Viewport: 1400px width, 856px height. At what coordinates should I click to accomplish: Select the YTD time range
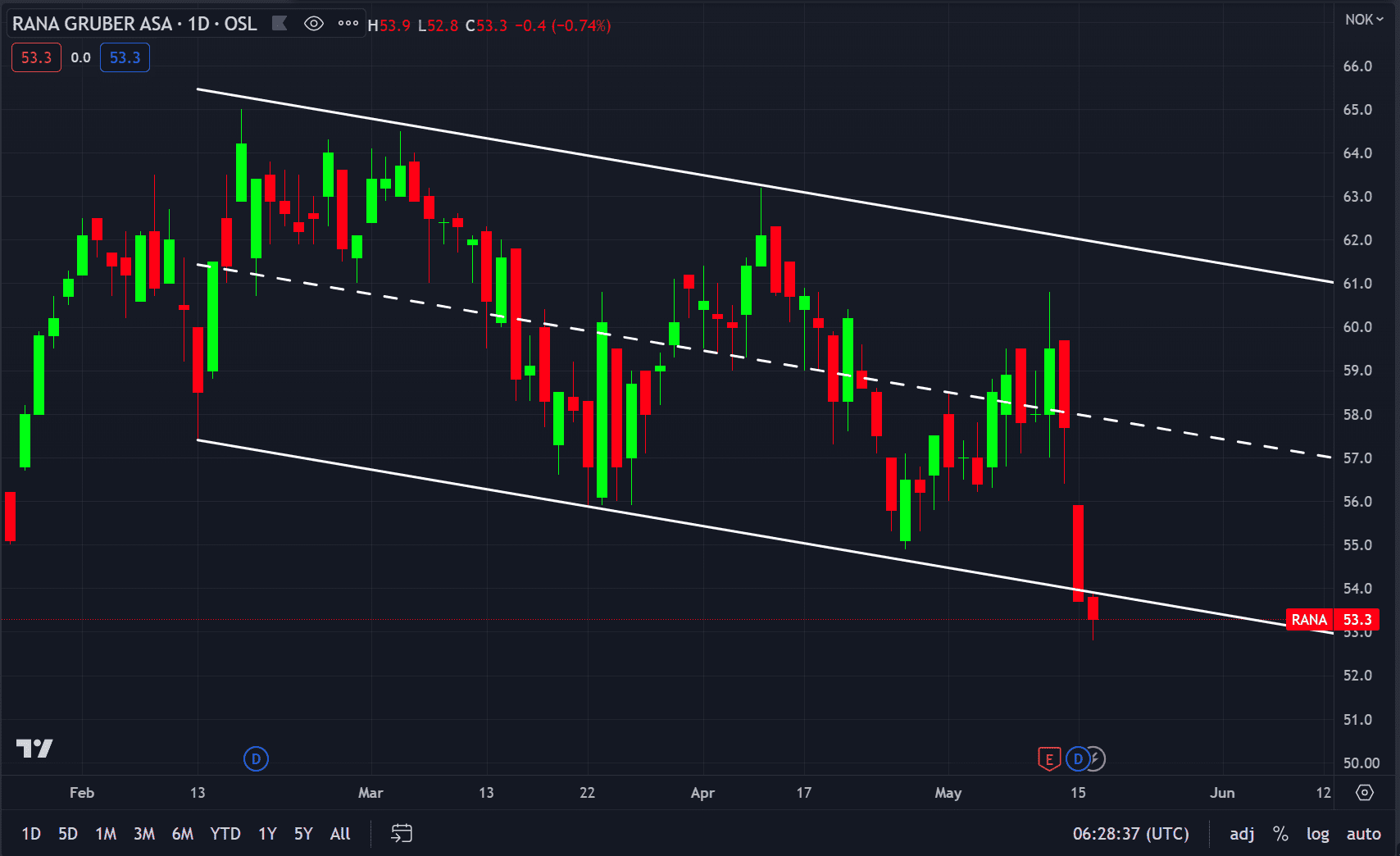click(x=225, y=834)
